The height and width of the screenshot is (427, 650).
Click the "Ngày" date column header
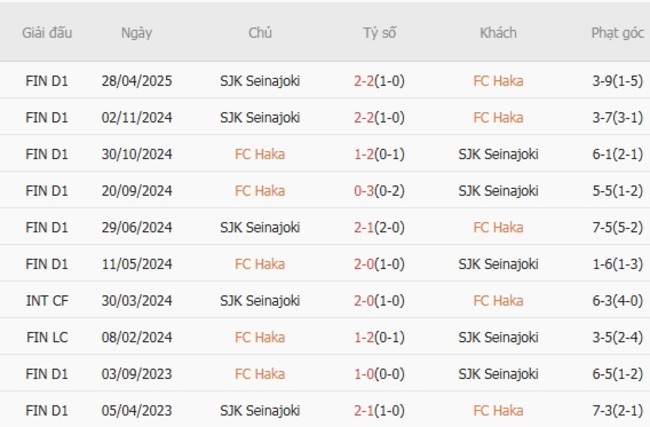[x=137, y=33]
